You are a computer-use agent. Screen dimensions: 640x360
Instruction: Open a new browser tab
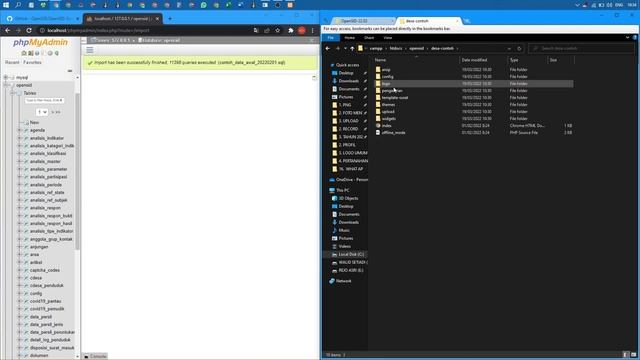pos(170,18)
